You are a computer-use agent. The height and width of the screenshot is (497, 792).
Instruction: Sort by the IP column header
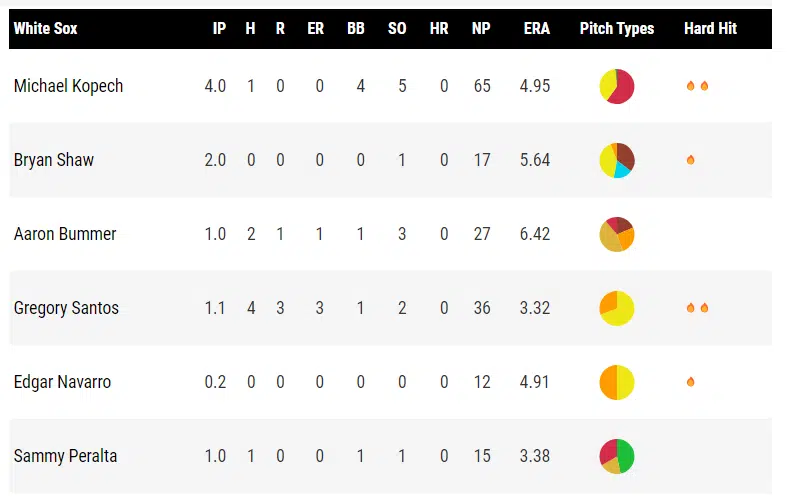219,29
